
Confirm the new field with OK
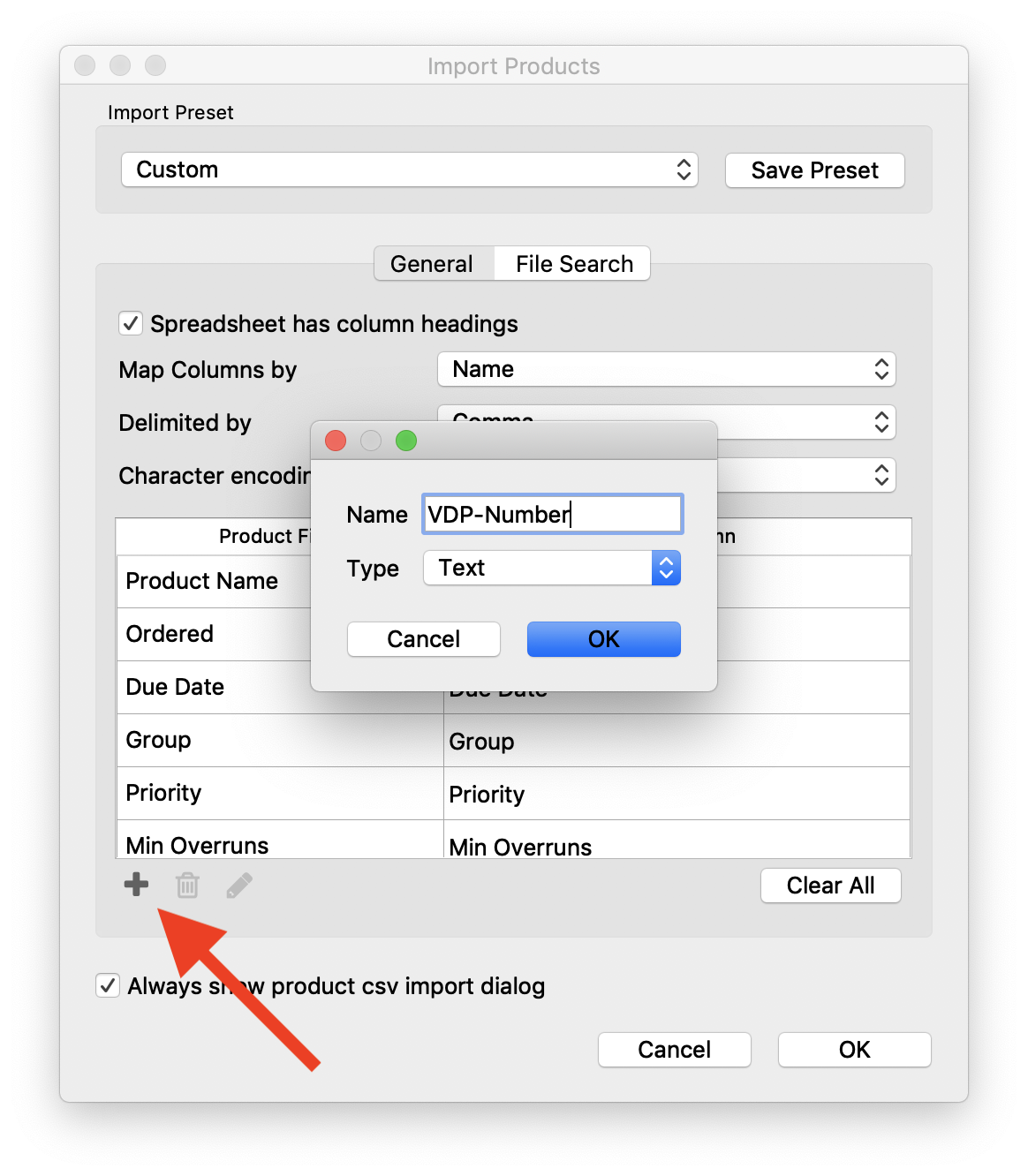603,638
